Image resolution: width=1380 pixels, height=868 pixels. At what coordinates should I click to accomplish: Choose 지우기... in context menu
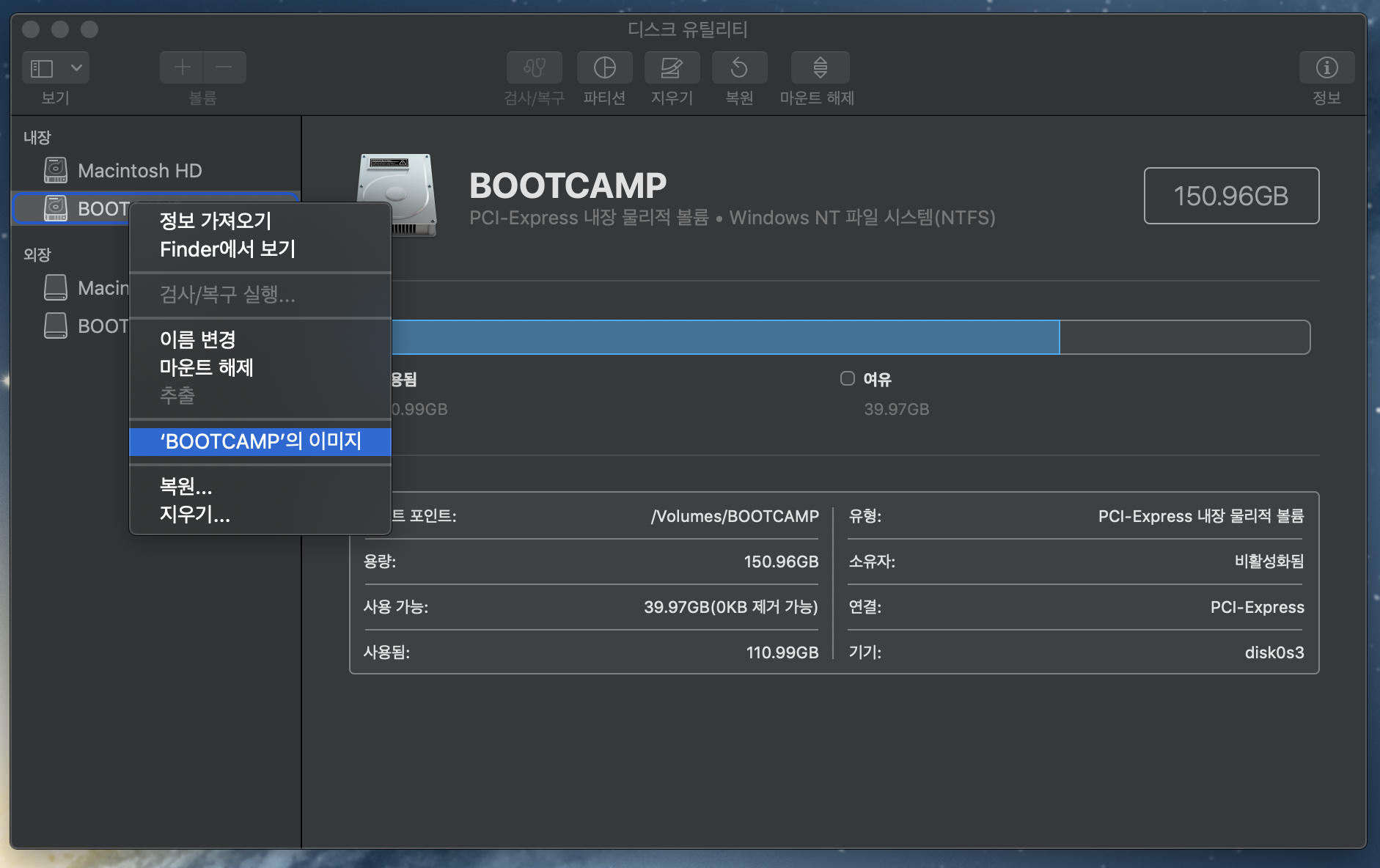click(x=260, y=514)
